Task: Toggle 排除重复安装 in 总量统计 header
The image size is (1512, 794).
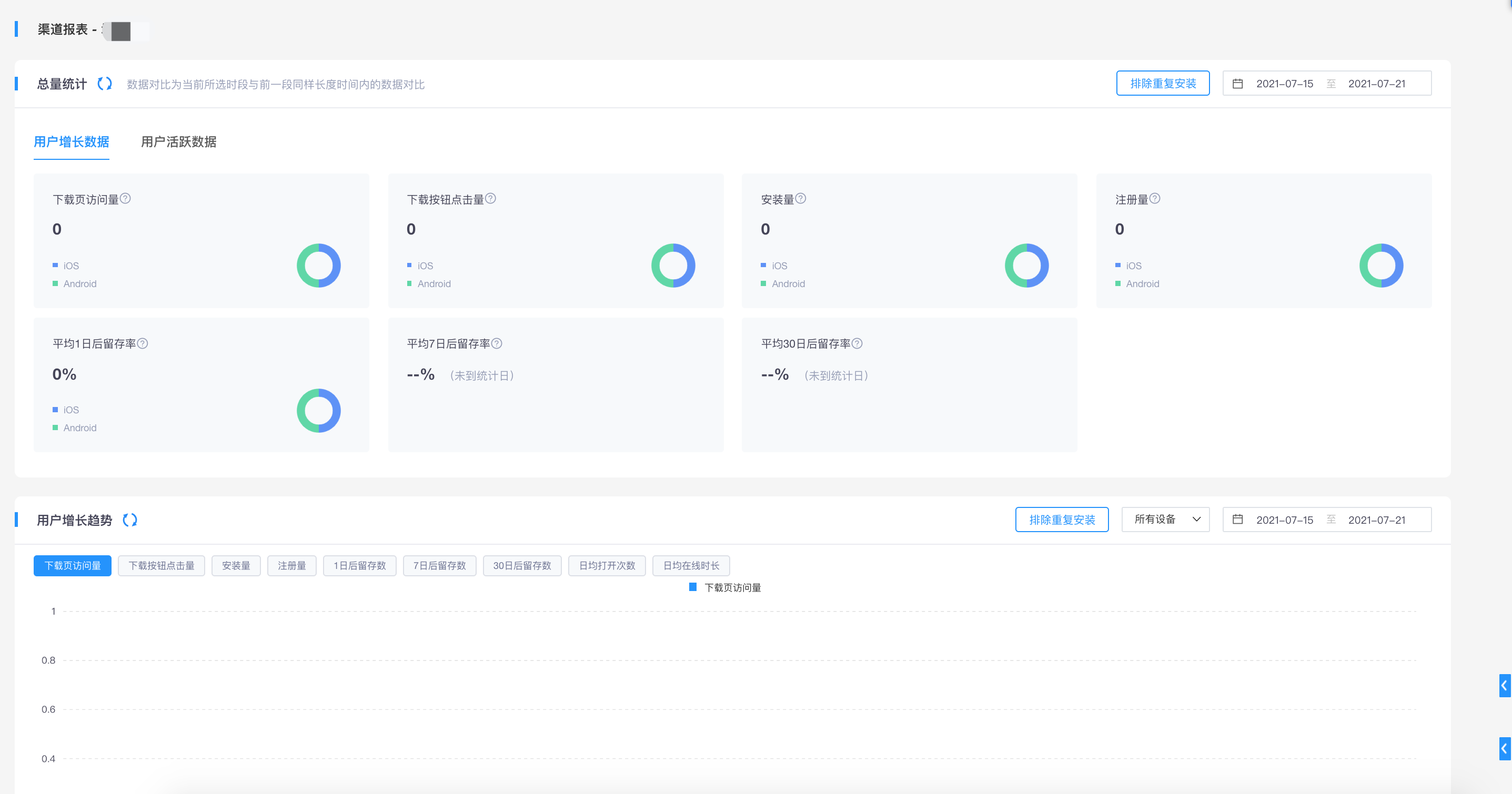Action: pyautogui.click(x=1162, y=83)
